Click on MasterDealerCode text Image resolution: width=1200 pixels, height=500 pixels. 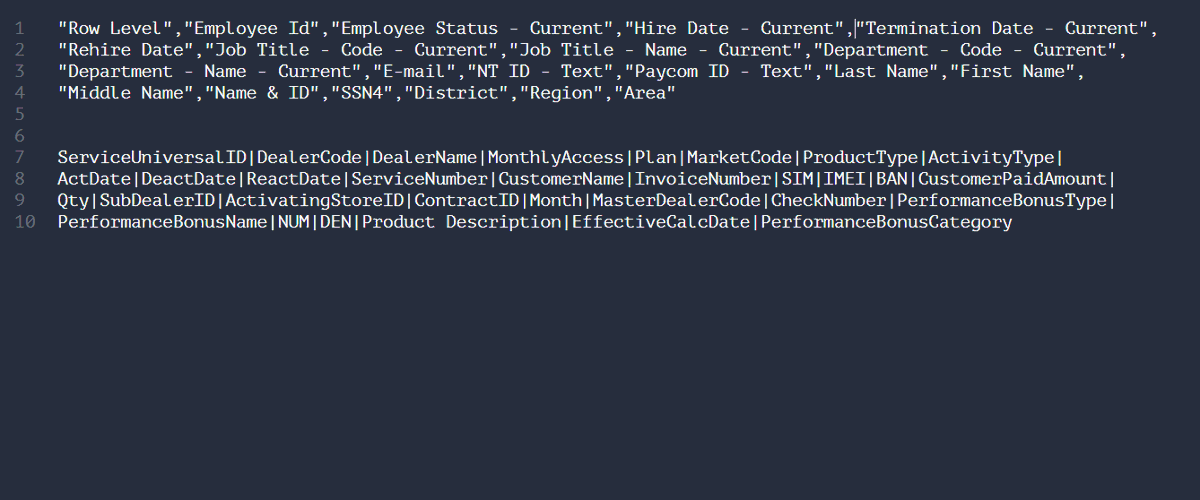[677, 201]
